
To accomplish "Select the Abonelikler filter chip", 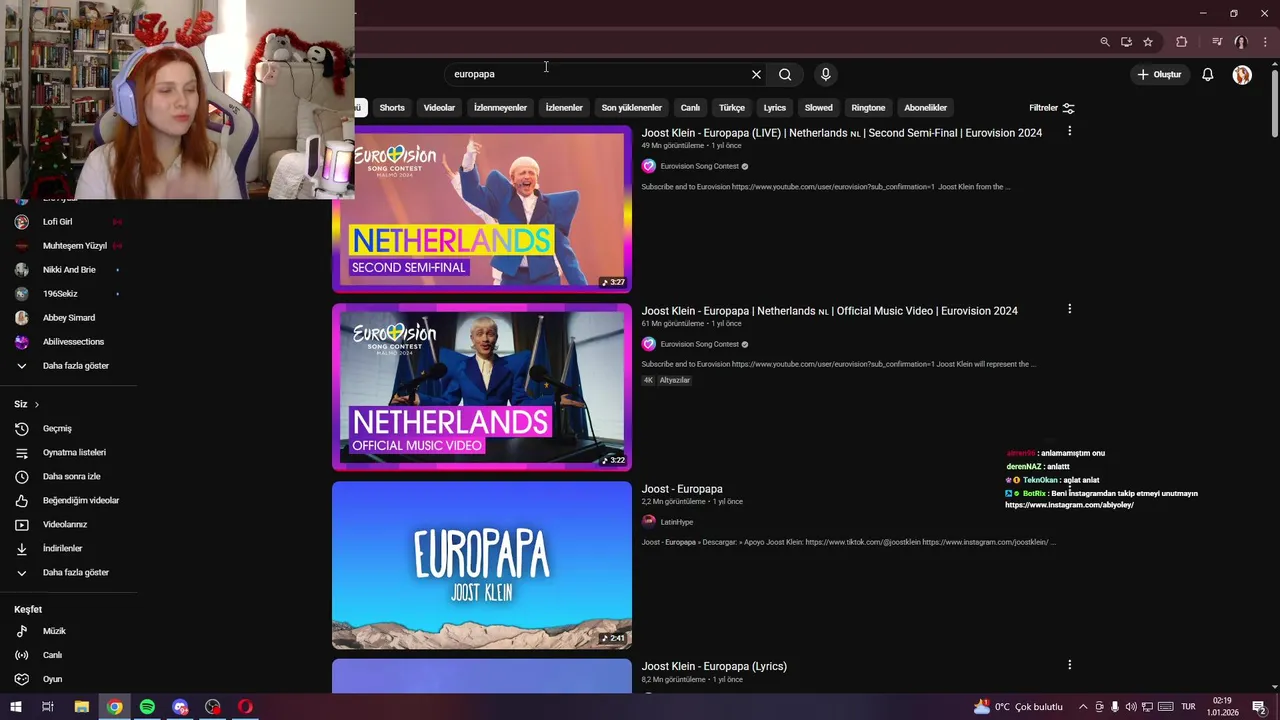I will tap(925, 108).
